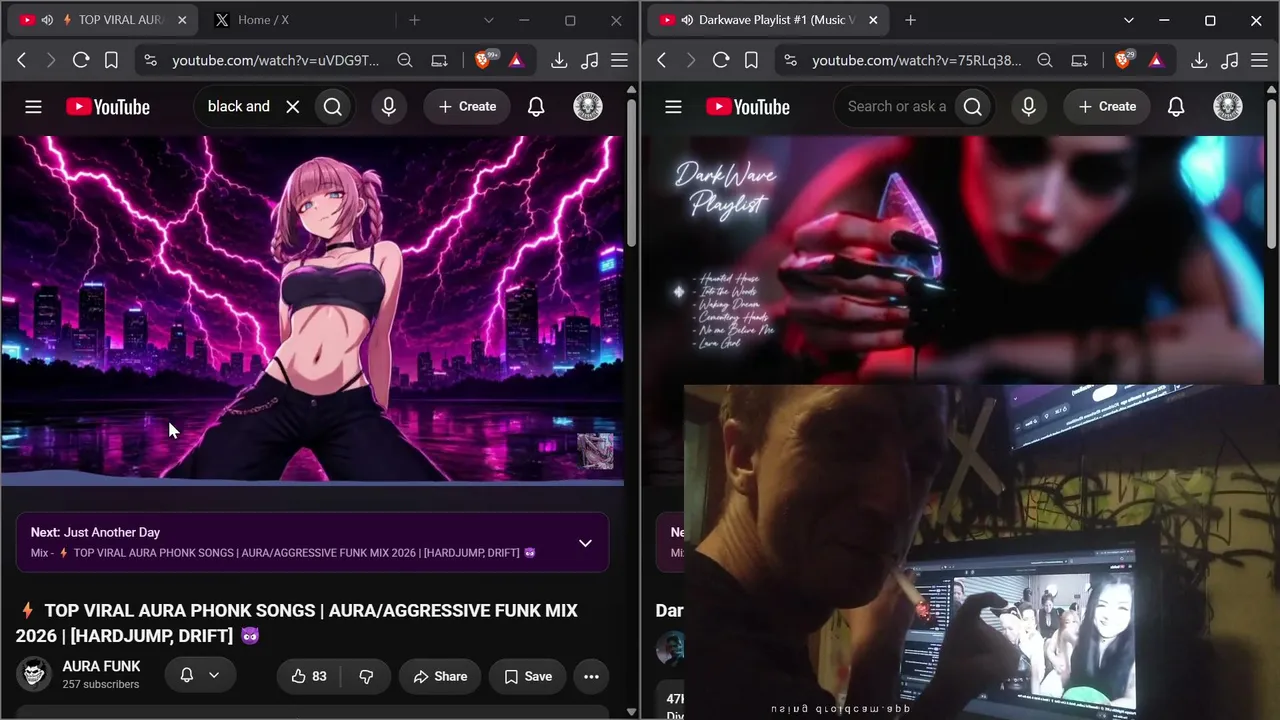View site information for left window URL
This screenshot has height=720, width=1280.
point(150,60)
